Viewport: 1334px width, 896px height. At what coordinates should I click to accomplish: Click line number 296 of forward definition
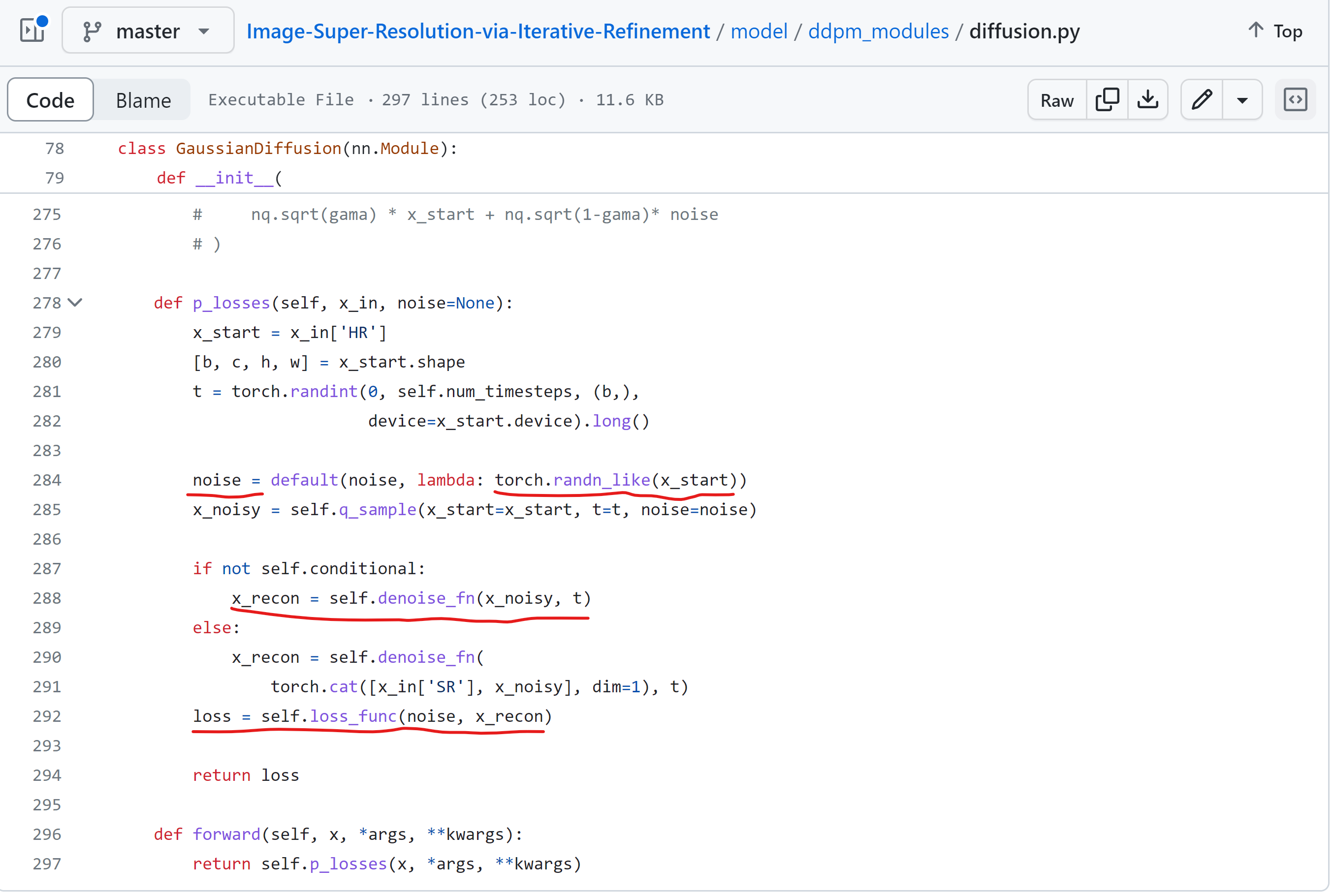coord(47,834)
